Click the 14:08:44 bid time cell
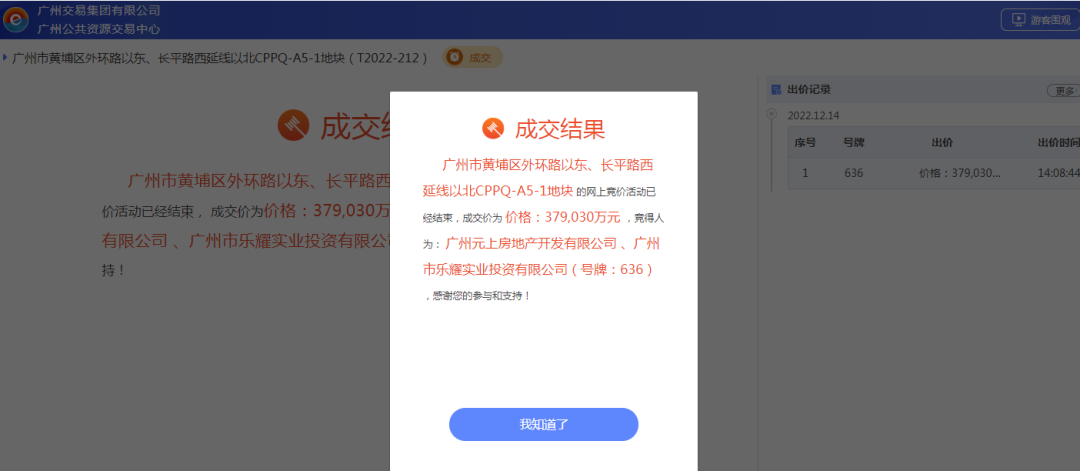Image resolution: width=1080 pixels, height=471 pixels. [x=1059, y=173]
